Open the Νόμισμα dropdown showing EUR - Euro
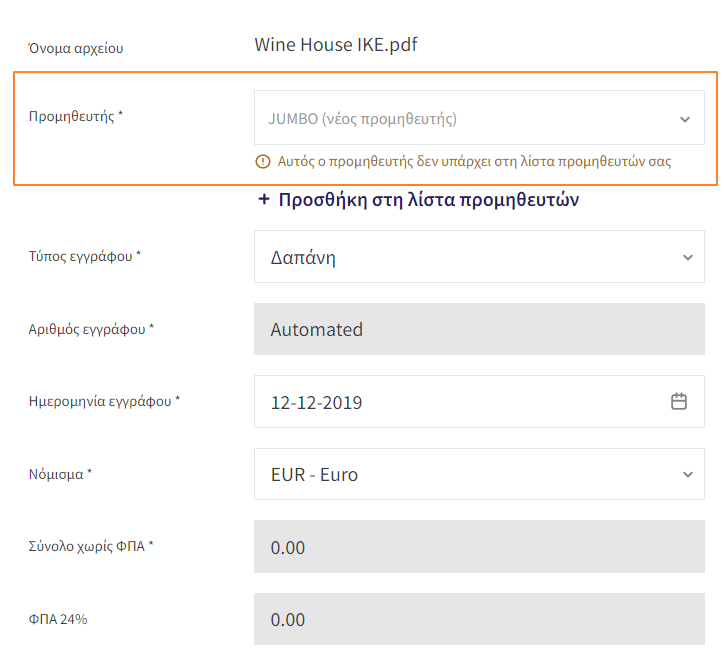The width and height of the screenshot is (724, 660). (479, 474)
